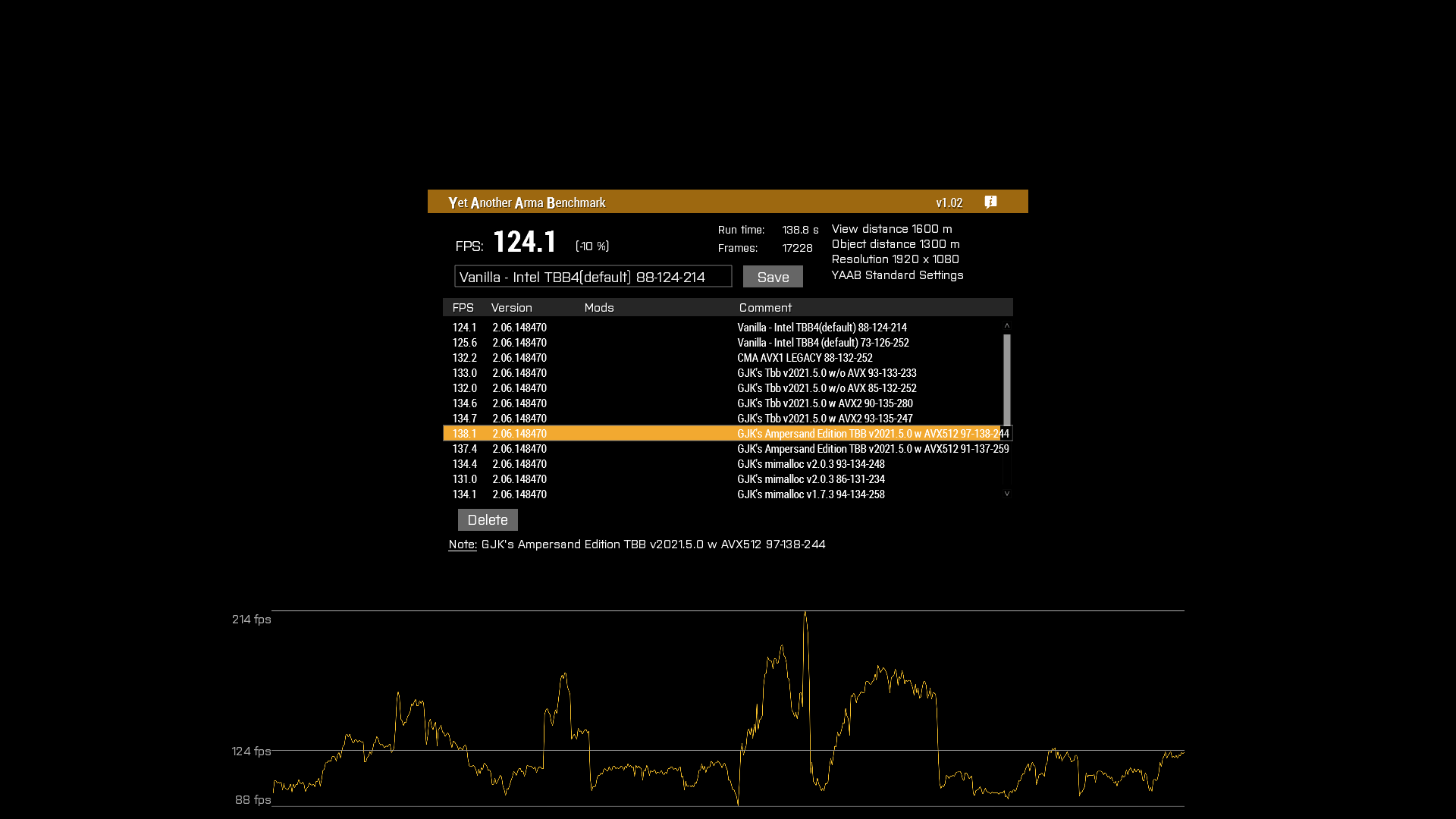Click the Delete button
1456x819 pixels.
tap(488, 519)
